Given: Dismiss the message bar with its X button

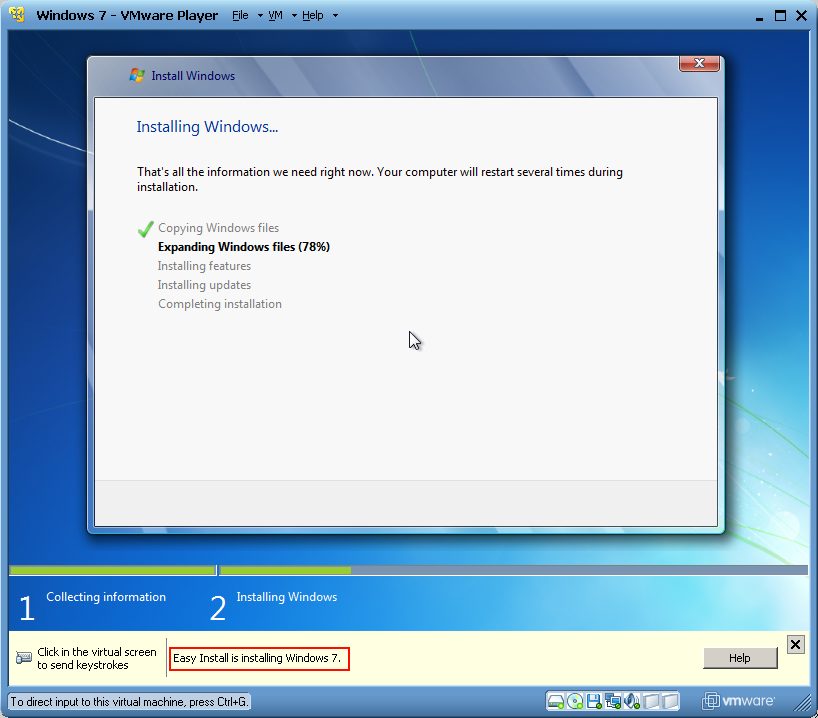Looking at the screenshot, I should coord(795,645).
